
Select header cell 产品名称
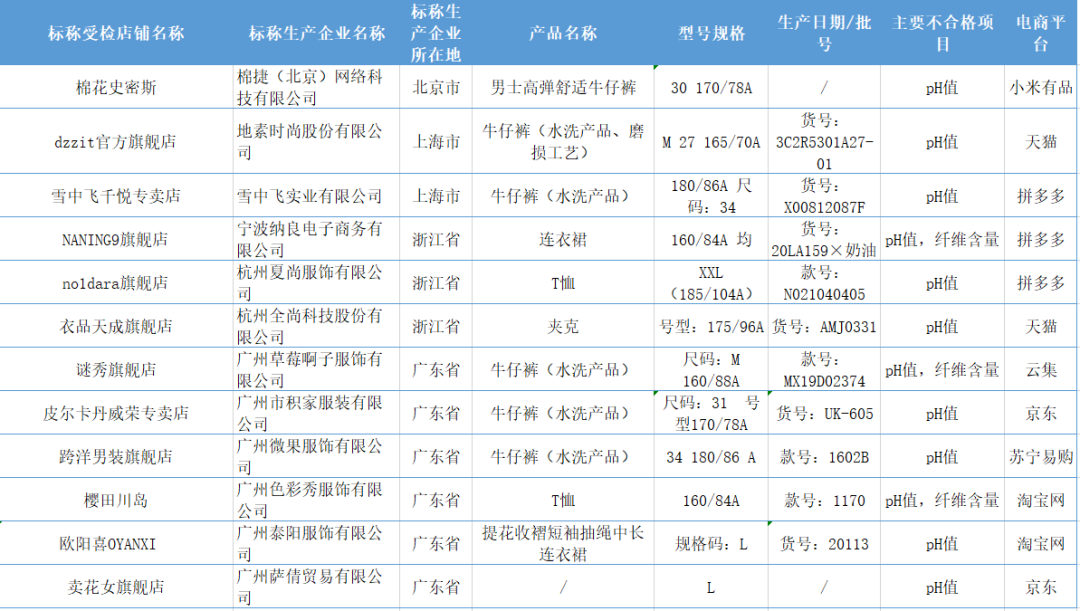563,33
